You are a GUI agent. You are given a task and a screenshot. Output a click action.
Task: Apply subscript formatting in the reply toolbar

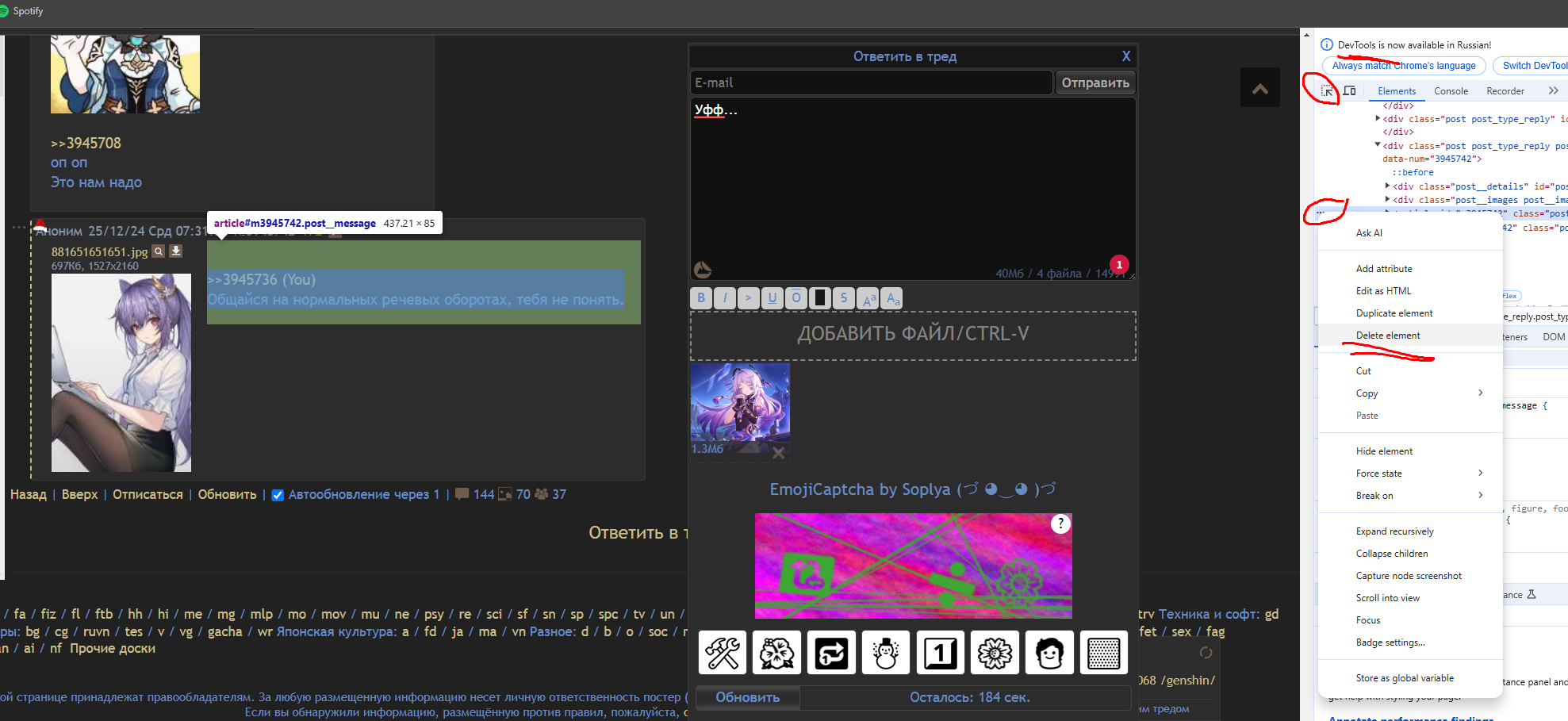click(x=892, y=298)
